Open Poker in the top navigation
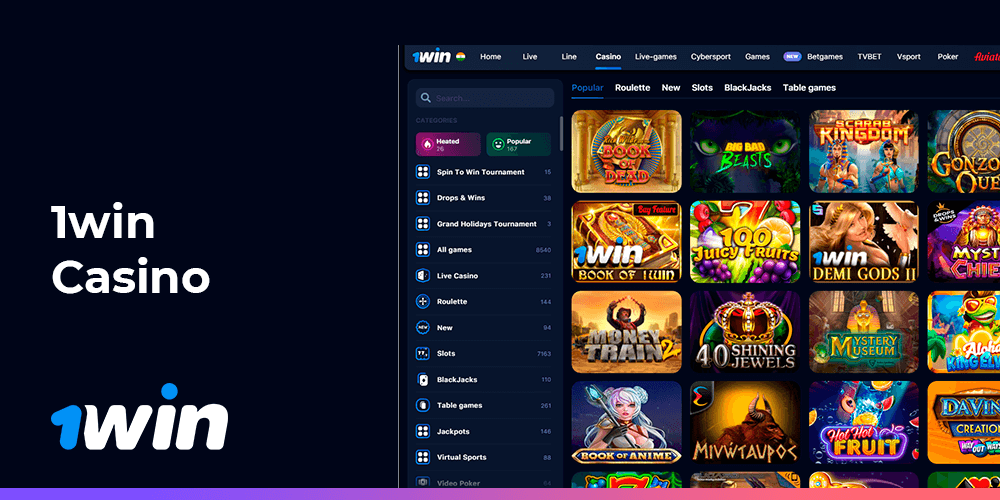The width and height of the screenshot is (1000, 500). click(948, 57)
